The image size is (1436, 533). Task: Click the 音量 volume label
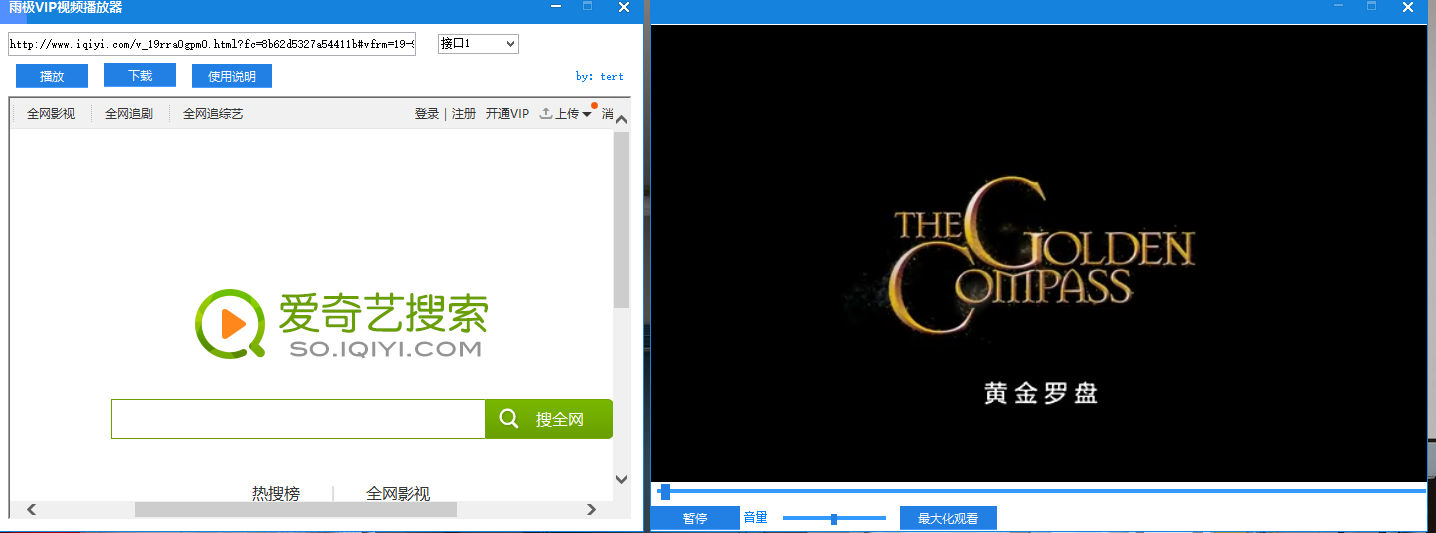click(756, 518)
